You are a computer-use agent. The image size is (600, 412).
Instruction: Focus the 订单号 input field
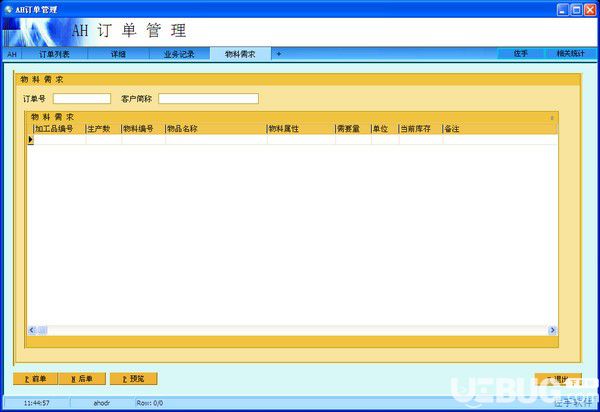coord(82,99)
